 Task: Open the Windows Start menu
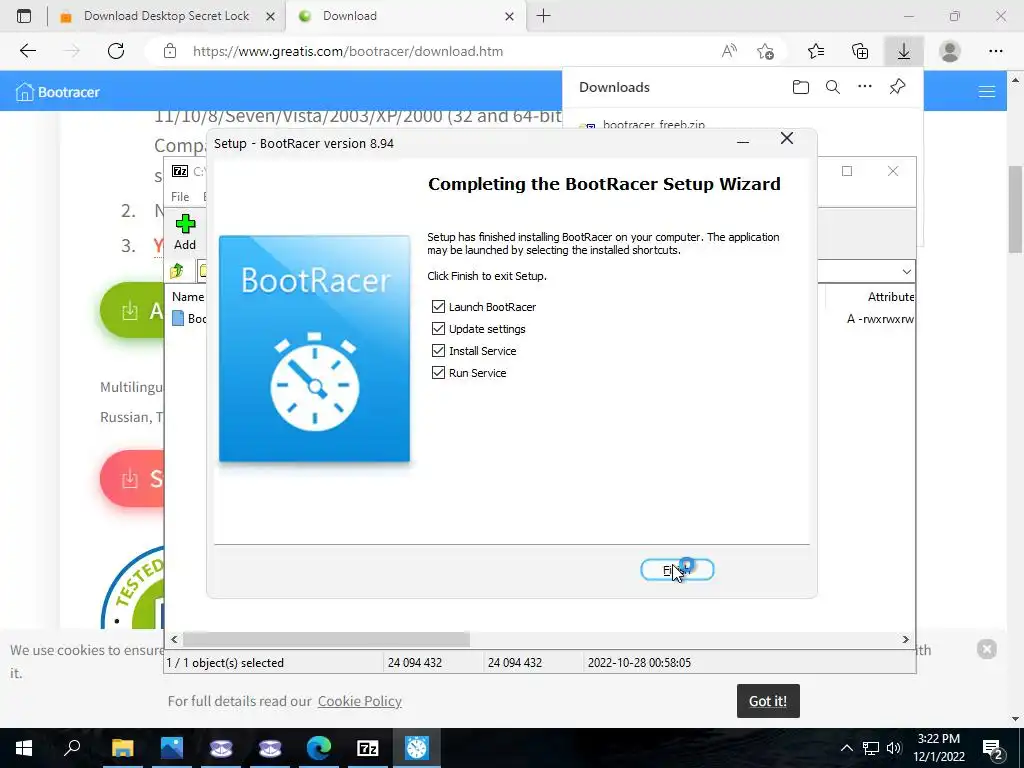point(24,748)
